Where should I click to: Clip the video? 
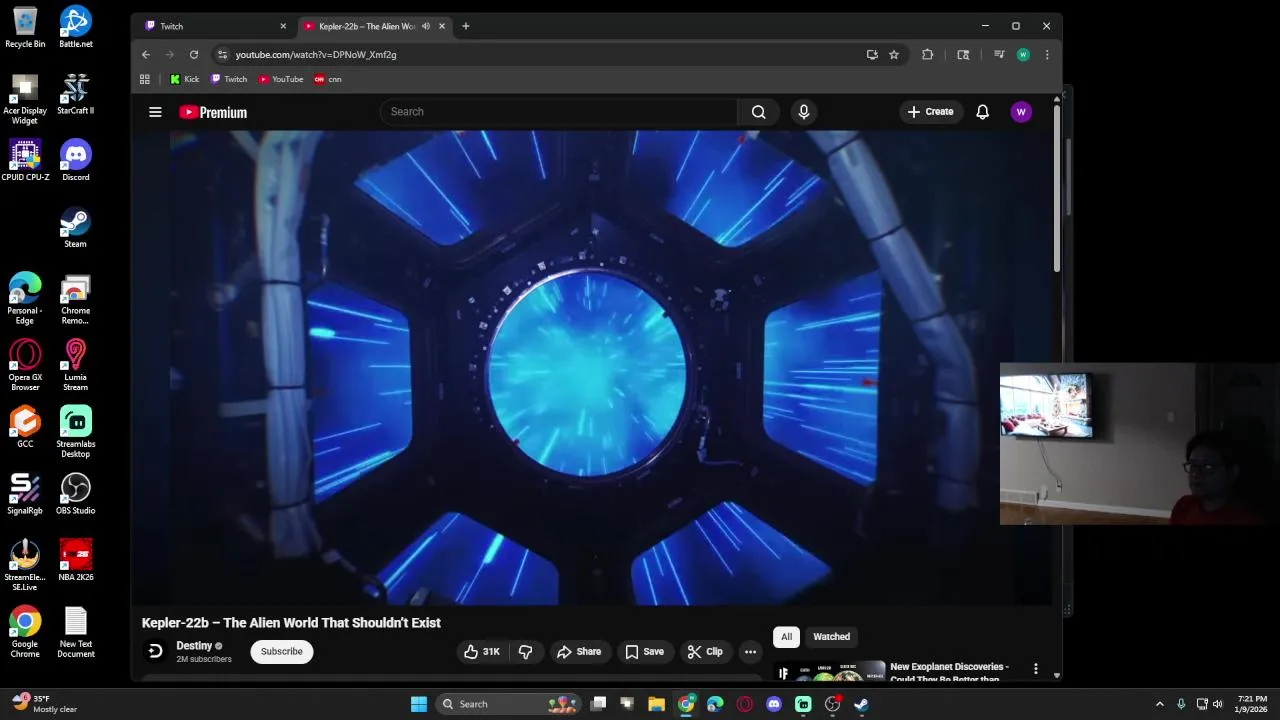tap(705, 651)
